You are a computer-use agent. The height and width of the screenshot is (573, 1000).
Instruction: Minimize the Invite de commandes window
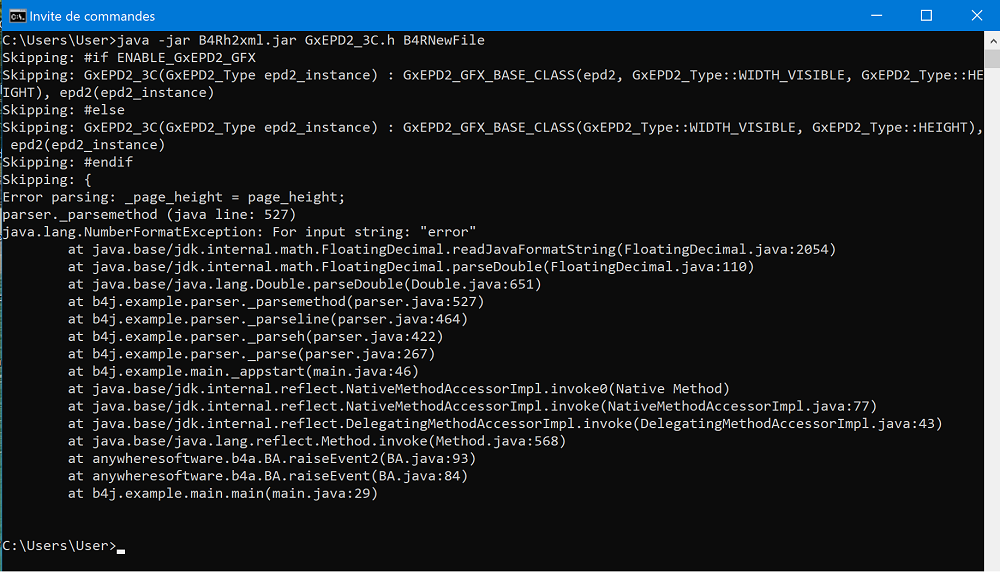click(x=876, y=15)
